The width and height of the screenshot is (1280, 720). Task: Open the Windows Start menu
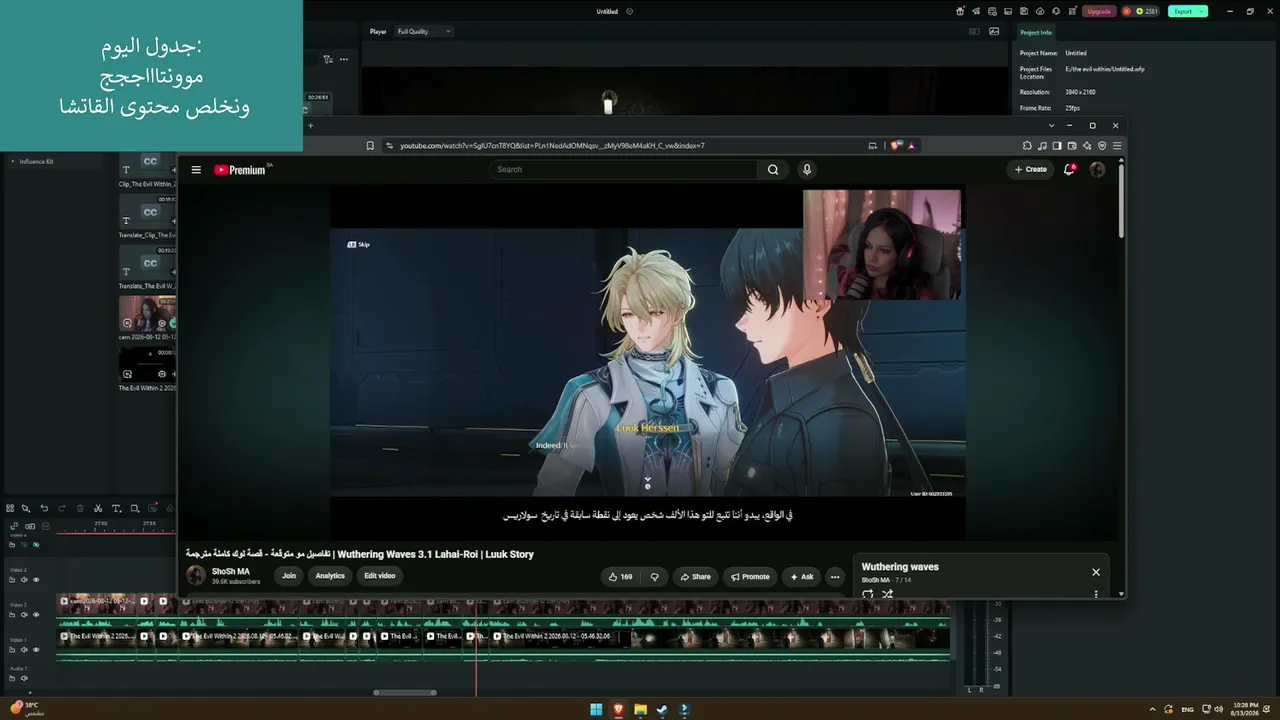(597, 710)
